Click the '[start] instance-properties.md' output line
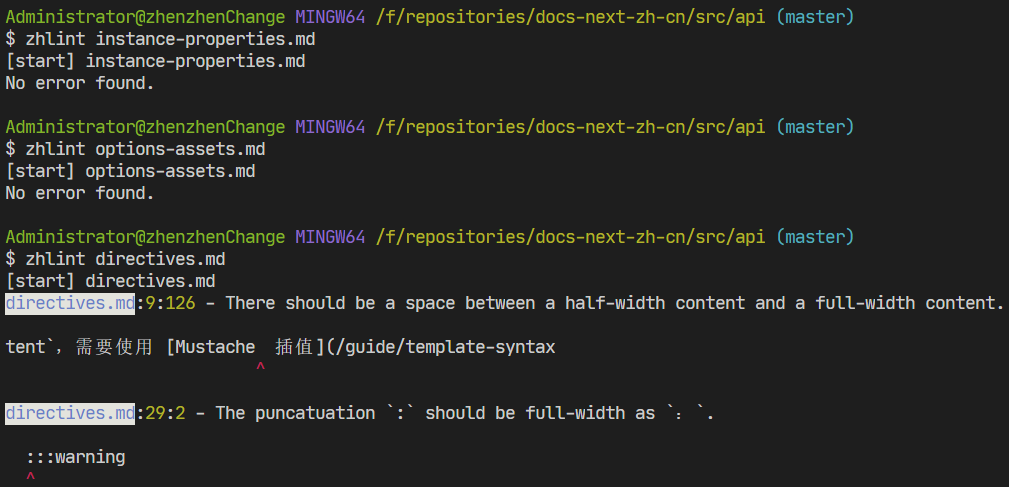 click(x=155, y=61)
